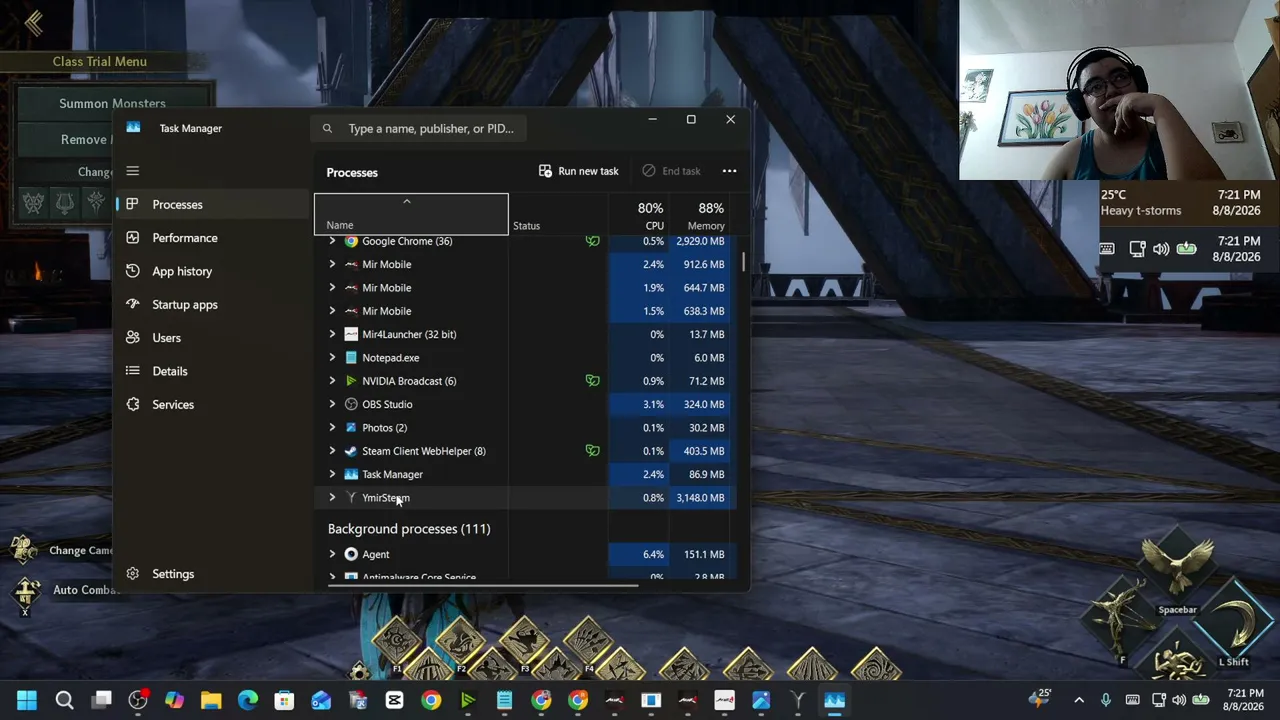Open the Task Manager navigation hamburger menu
The image size is (1280, 720).
(132, 171)
